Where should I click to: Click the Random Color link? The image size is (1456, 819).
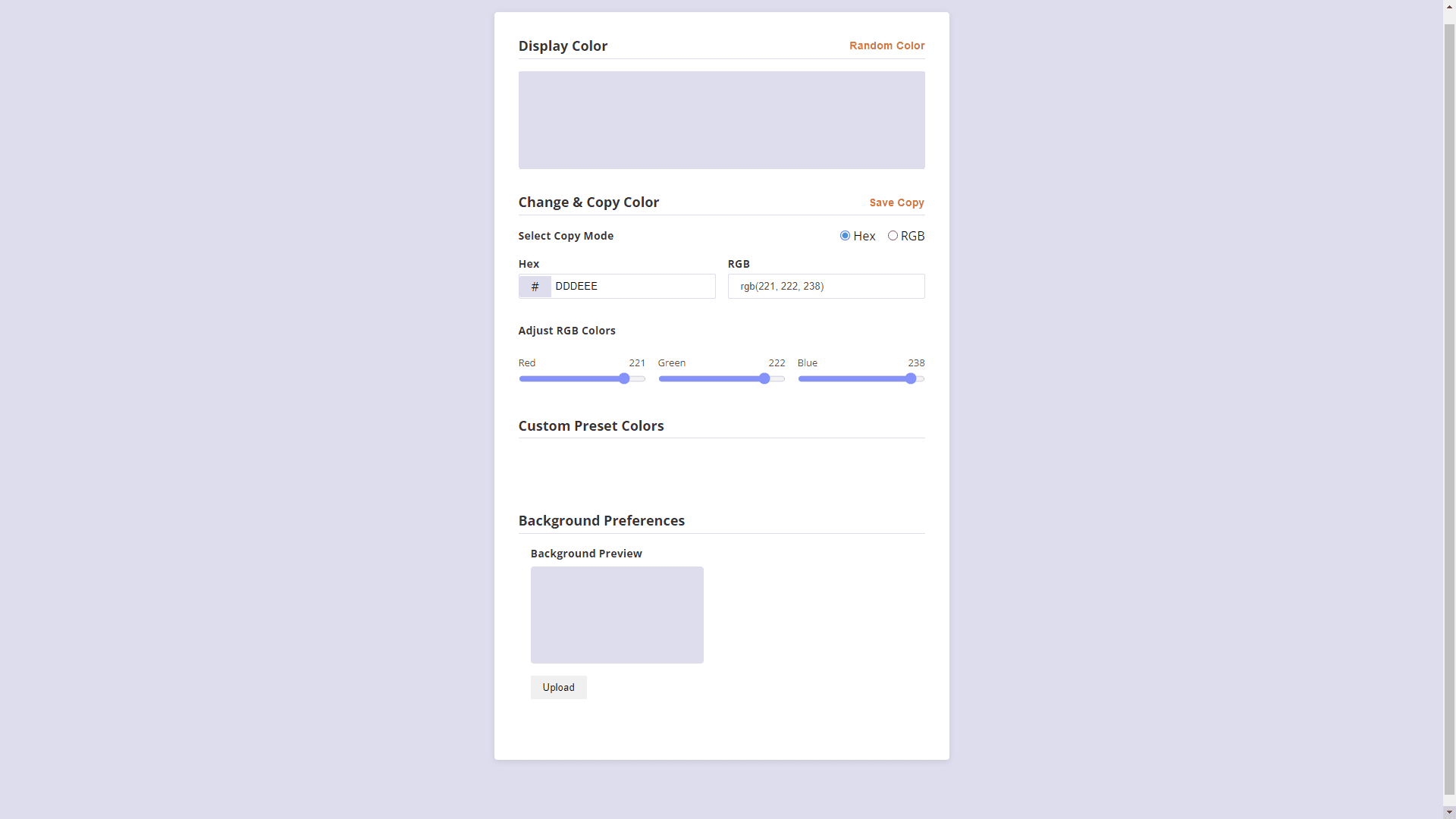[886, 45]
